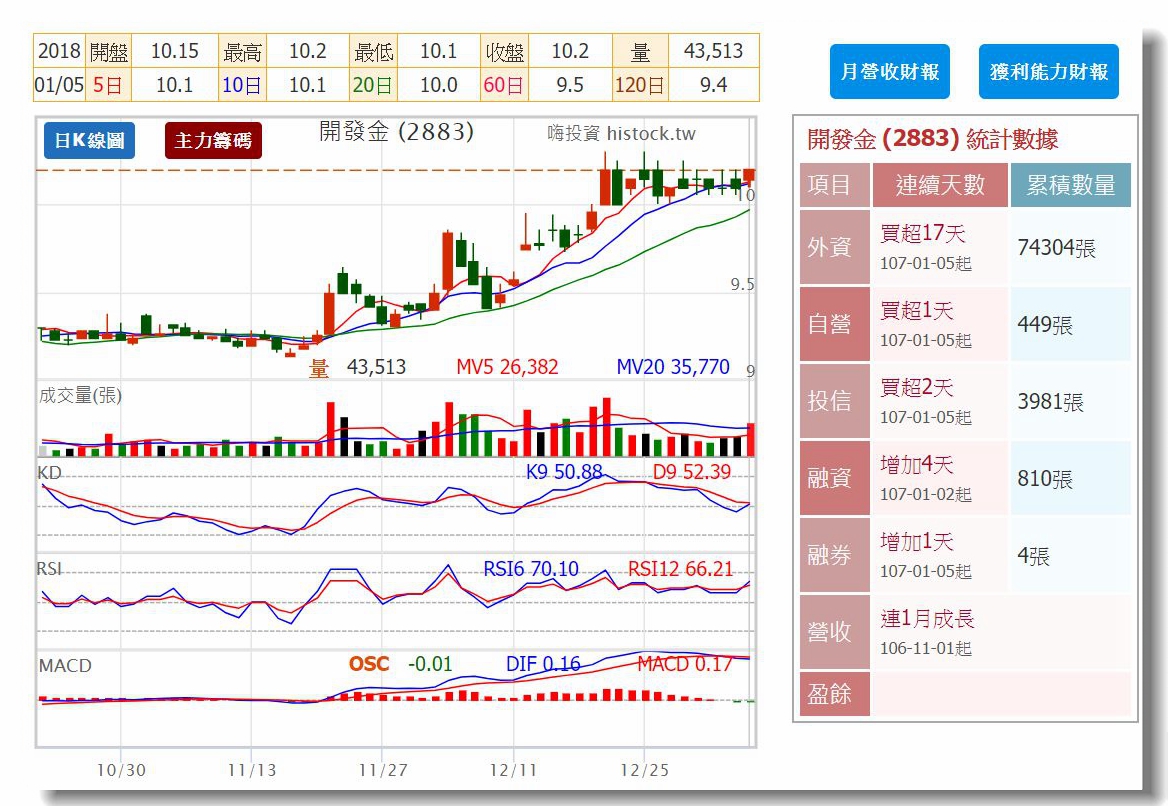Click the 增加4天 margin financing value

point(916,465)
